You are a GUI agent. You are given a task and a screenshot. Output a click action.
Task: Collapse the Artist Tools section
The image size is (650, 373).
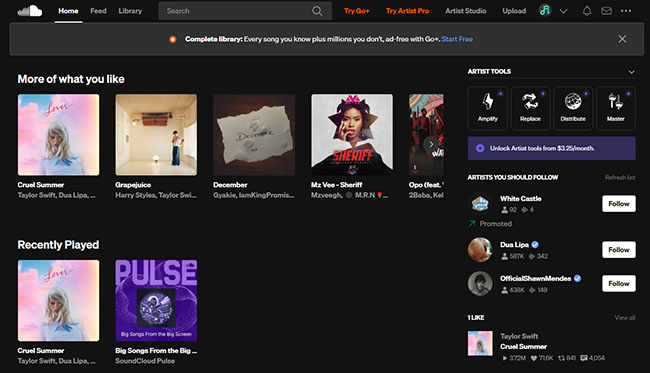[x=631, y=72]
